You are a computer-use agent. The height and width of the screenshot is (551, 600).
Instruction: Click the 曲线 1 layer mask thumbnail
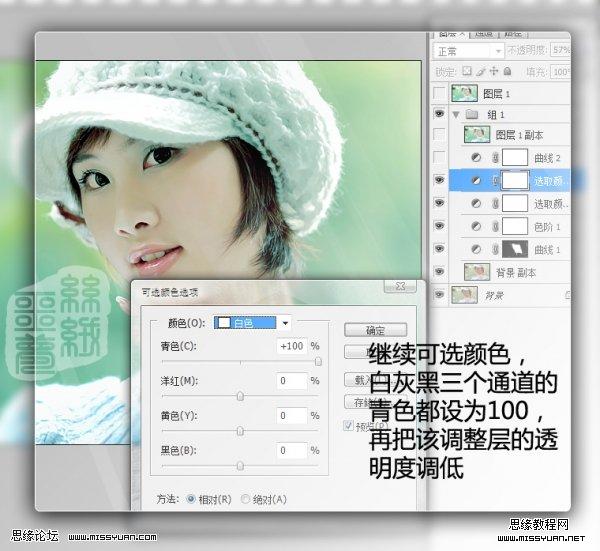pyautogui.click(x=515, y=249)
